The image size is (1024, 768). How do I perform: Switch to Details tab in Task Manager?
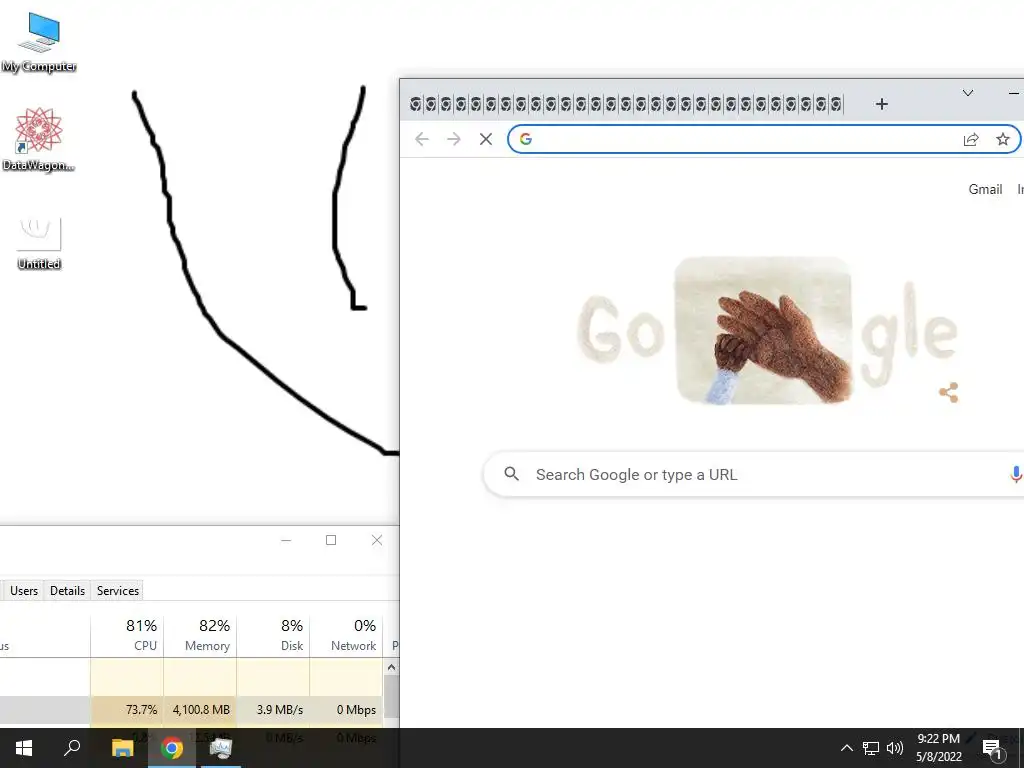coord(67,590)
